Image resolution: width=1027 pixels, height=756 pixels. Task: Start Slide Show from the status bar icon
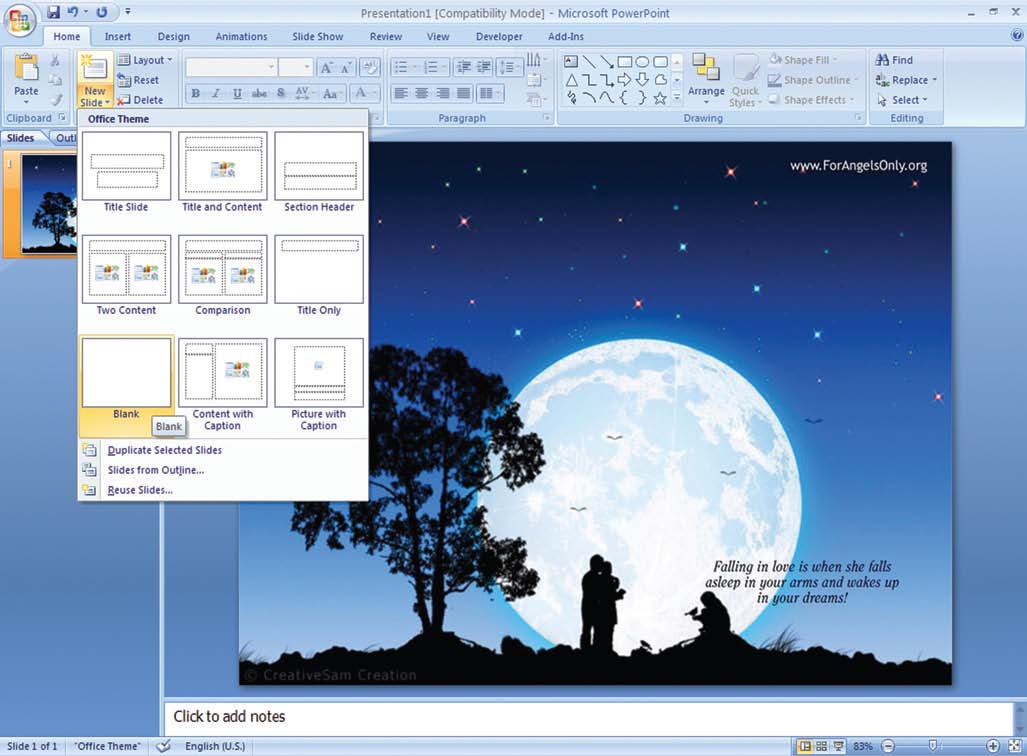coord(838,745)
